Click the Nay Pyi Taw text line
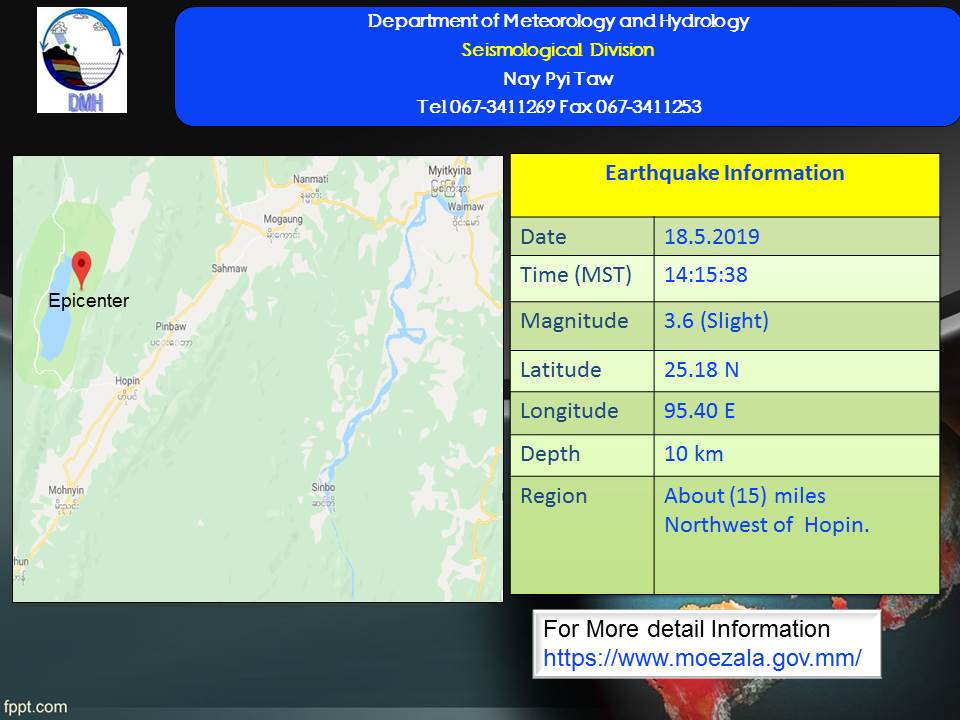Viewport: 960px width, 720px height. pyautogui.click(x=558, y=79)
